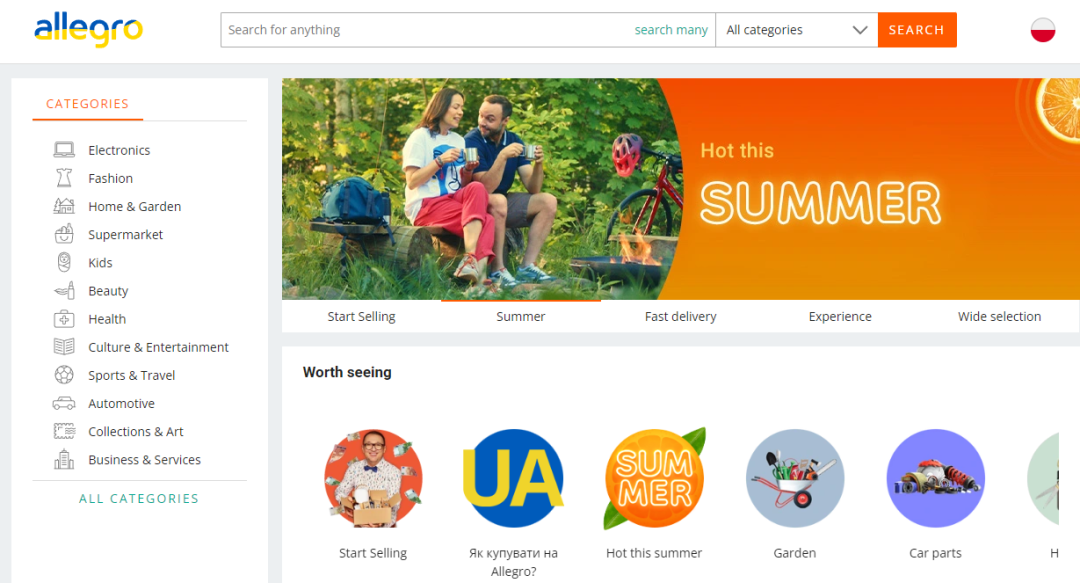Screen dimensions: 1080x583
Task: Open the Car parts circle thumbnail
Action: click(935, 478)
